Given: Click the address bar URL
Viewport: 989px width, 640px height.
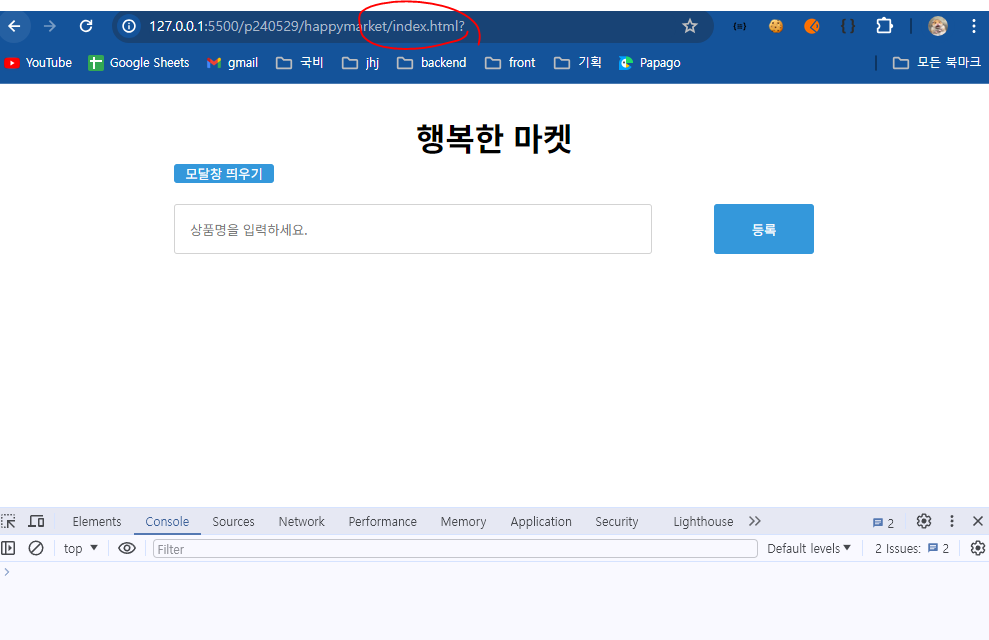Looking at the screenshot, I should coord(307,26).
